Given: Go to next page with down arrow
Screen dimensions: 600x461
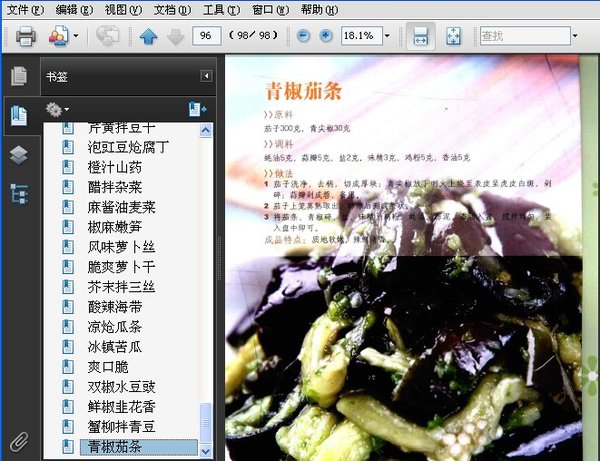Looking at the screenshot, I should click(x=176, y=36).
